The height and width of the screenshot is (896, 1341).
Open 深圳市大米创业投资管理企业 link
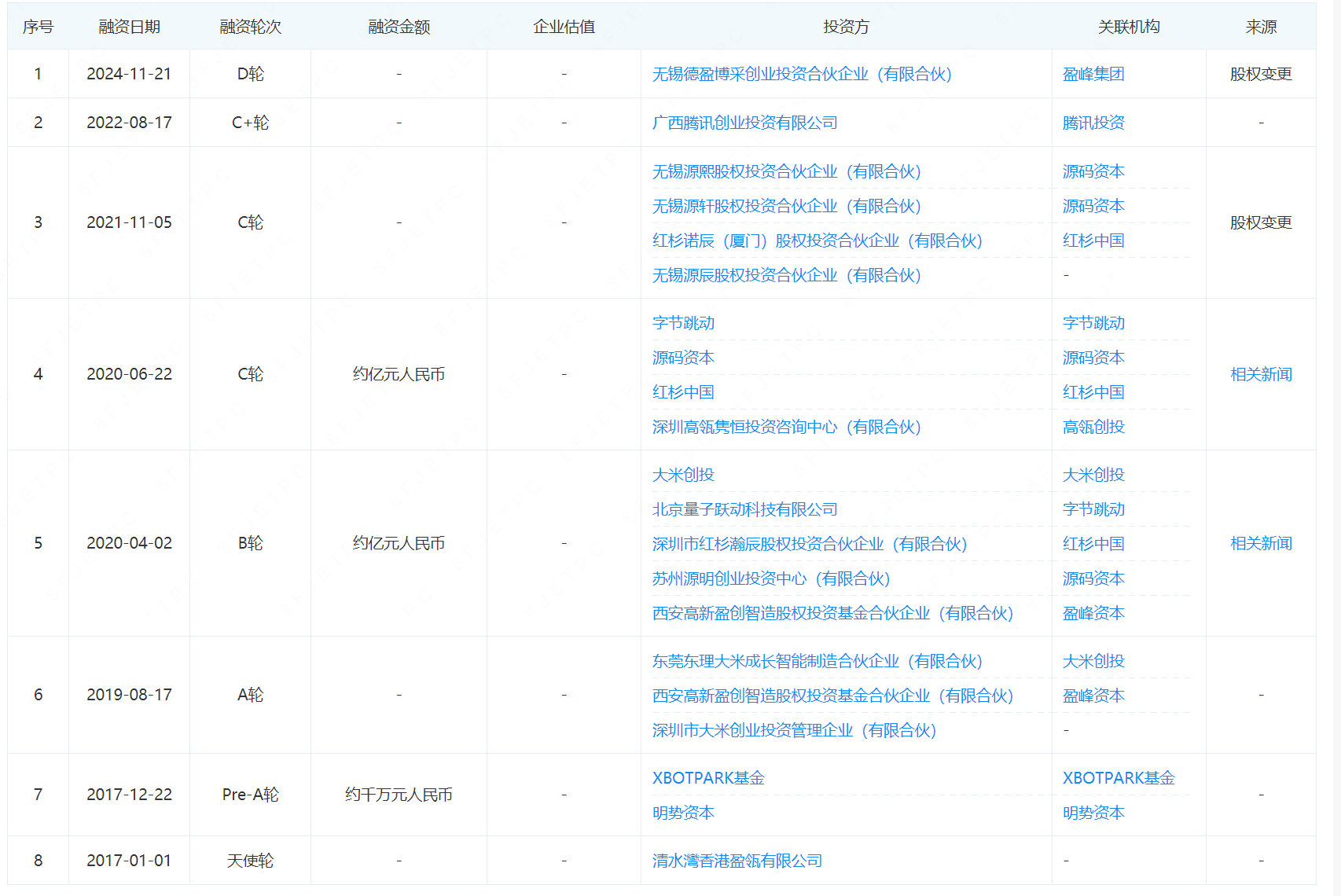(794, 730)
